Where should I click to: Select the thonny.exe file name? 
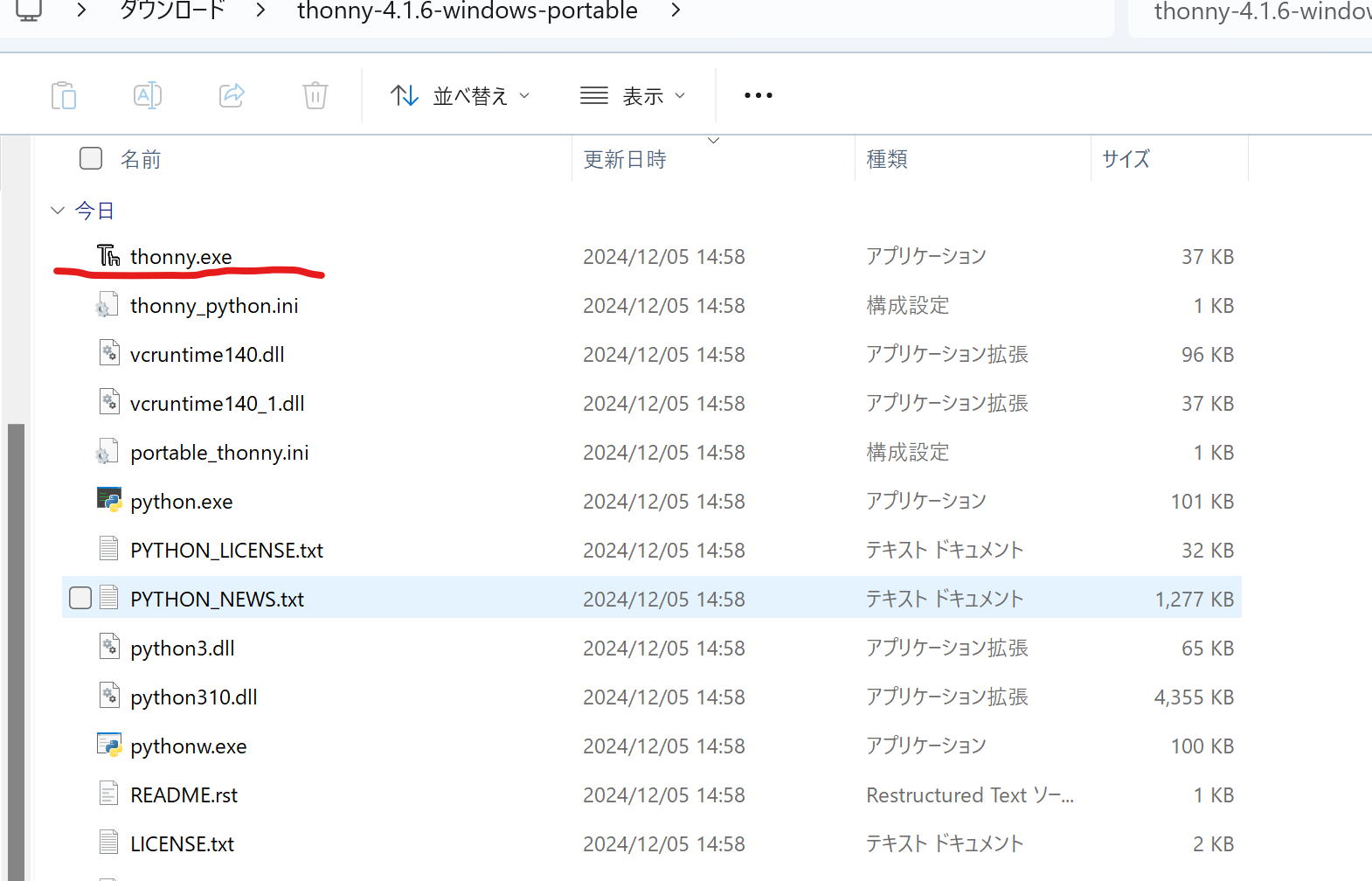(x=181, y=256)
